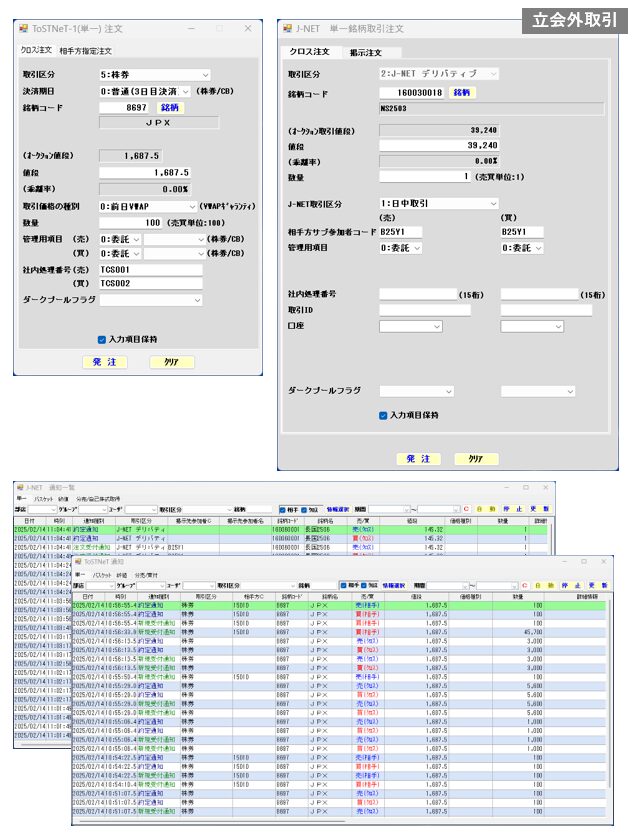The image size is (639, 833).
Task: Switch to クロス注文 tab in J-NET window
Action: click(x=310, y=52)
